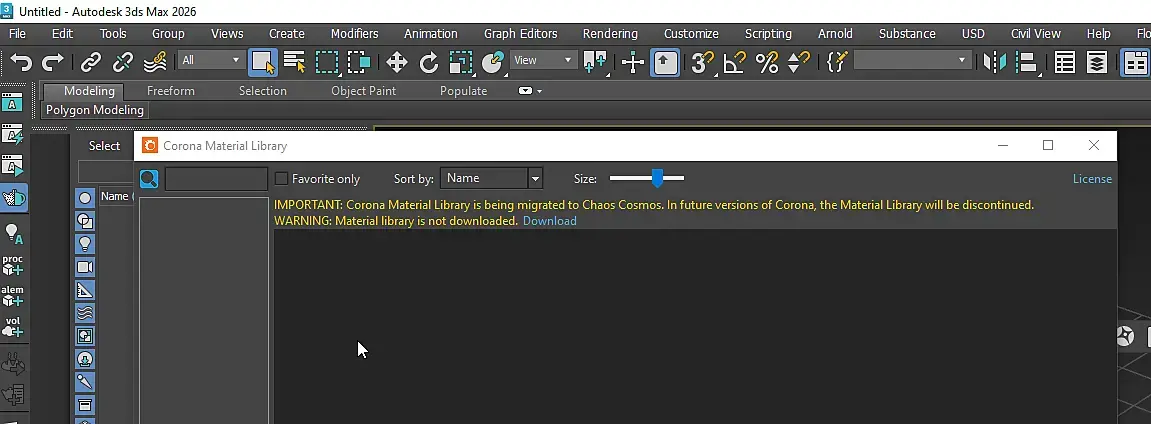Click the Select and Manipulate icon
1151x424 pixels.
click(633, 62)
